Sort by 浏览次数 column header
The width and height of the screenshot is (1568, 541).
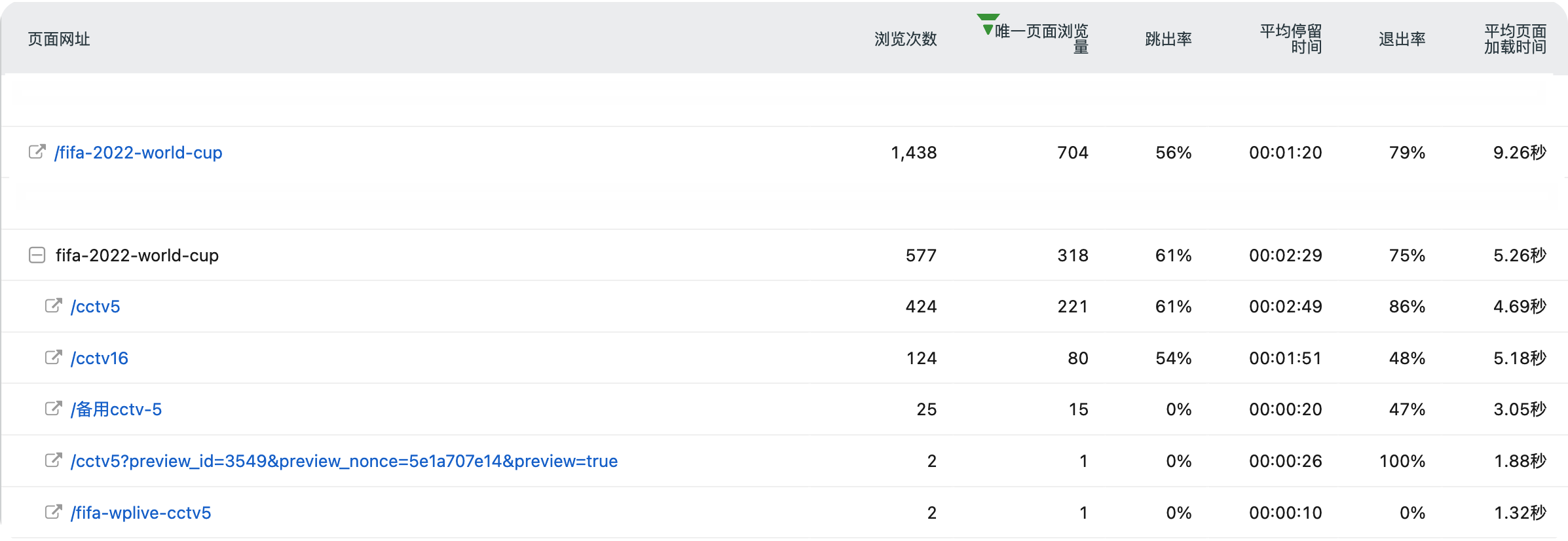tap(906, 39)
